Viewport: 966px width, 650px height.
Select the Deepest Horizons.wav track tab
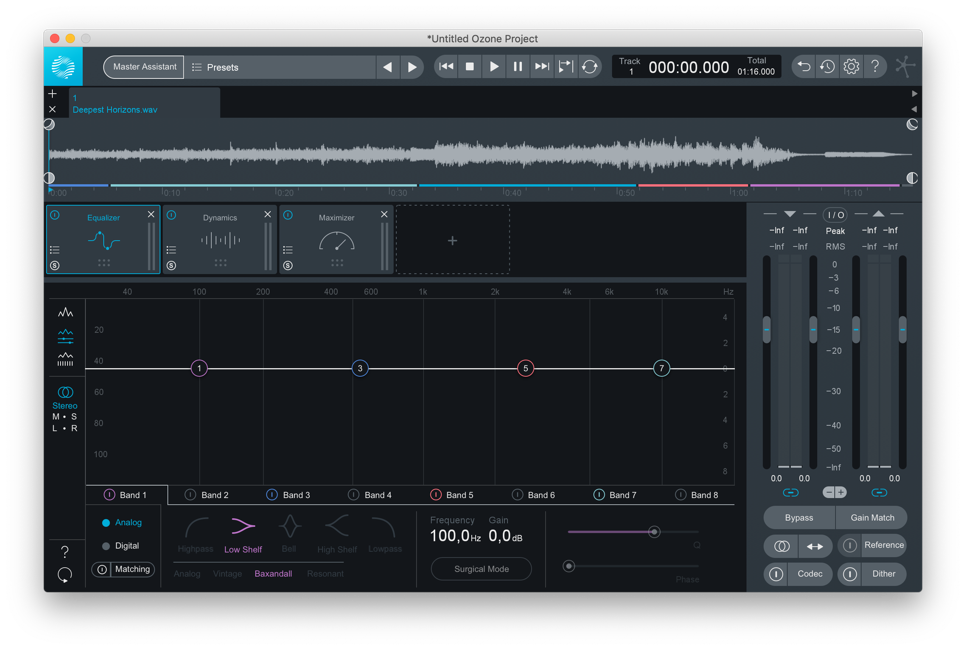(144, 103)
